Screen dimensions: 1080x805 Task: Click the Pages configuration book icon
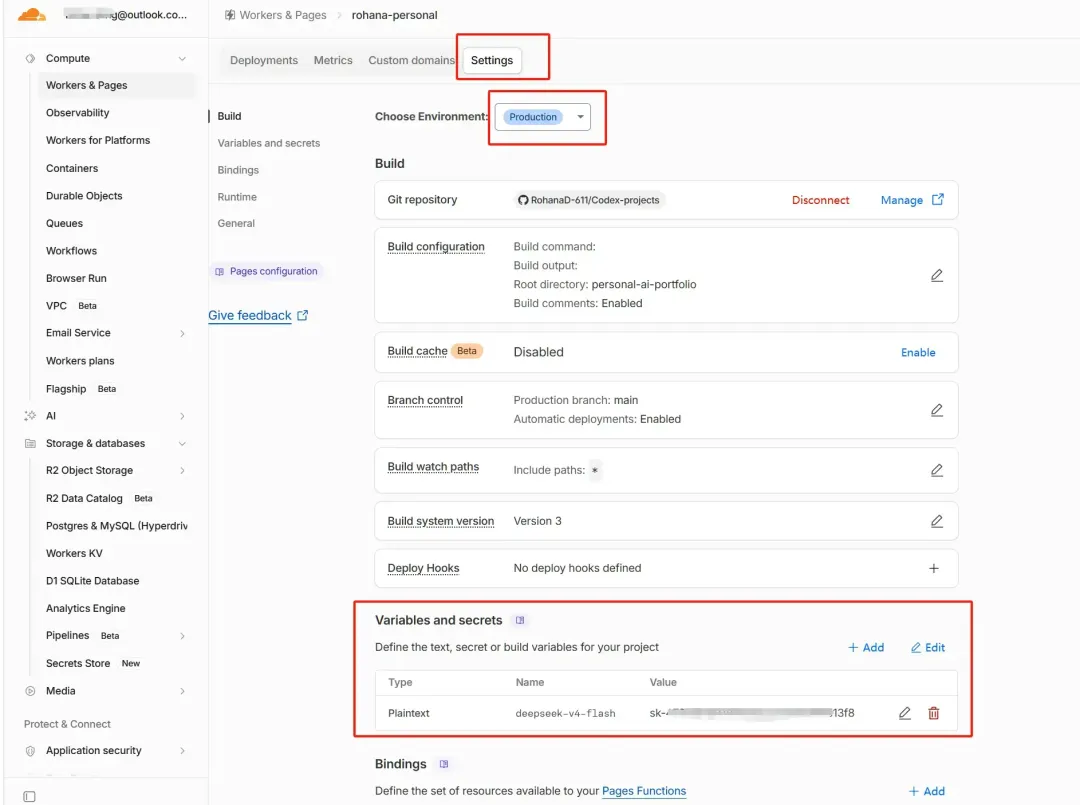pyautogui.click(x=220, y=271)
